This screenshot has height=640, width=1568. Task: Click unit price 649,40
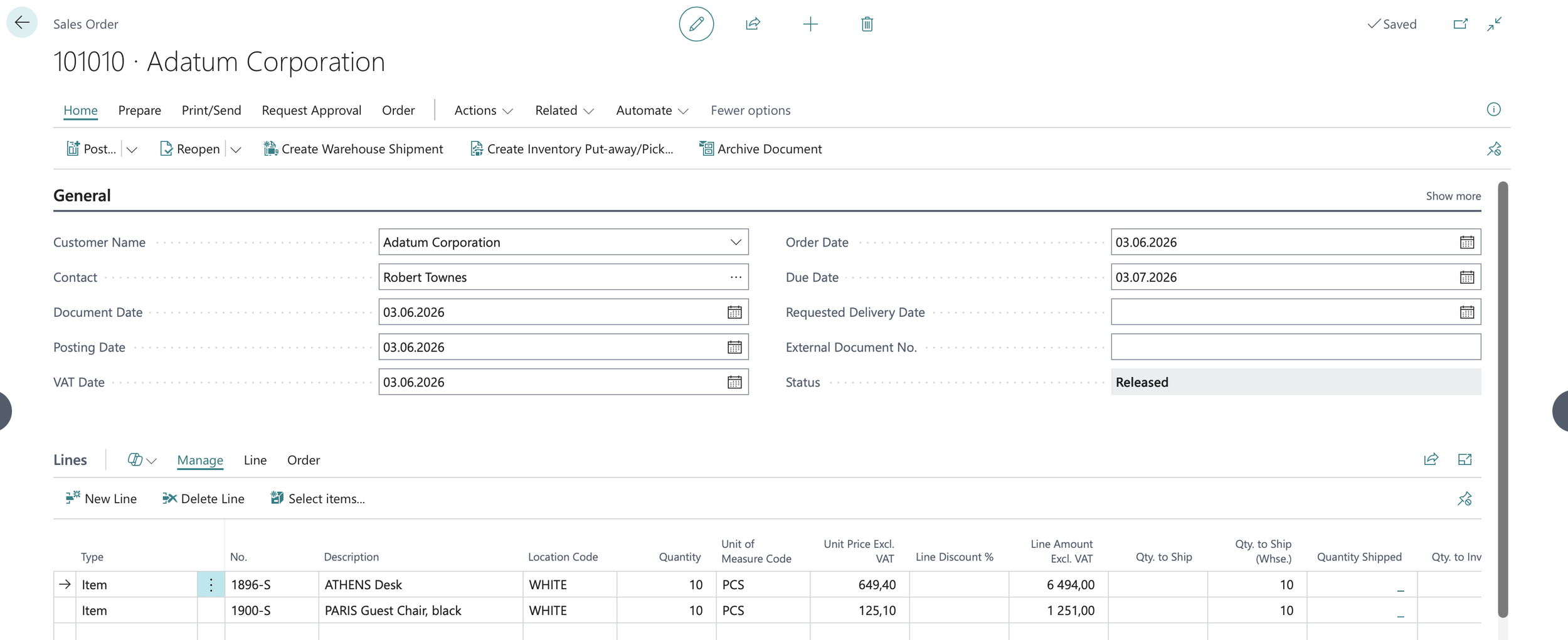pos(877,585)
